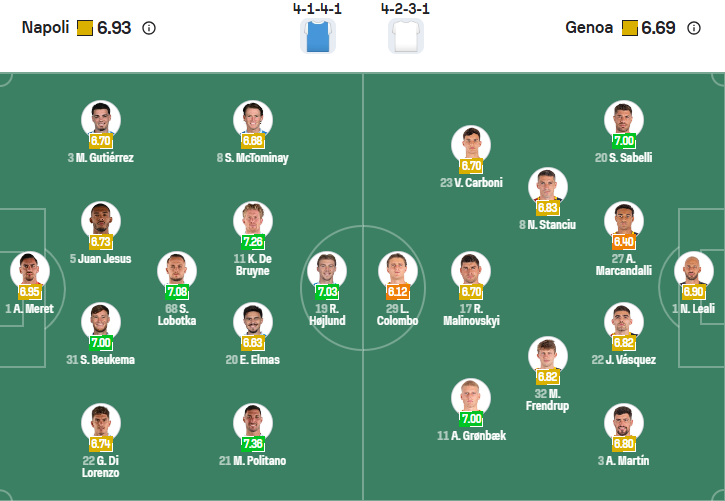Click the info icon beside Genoa rating
The image size is (725, 501).
[694, 28]
